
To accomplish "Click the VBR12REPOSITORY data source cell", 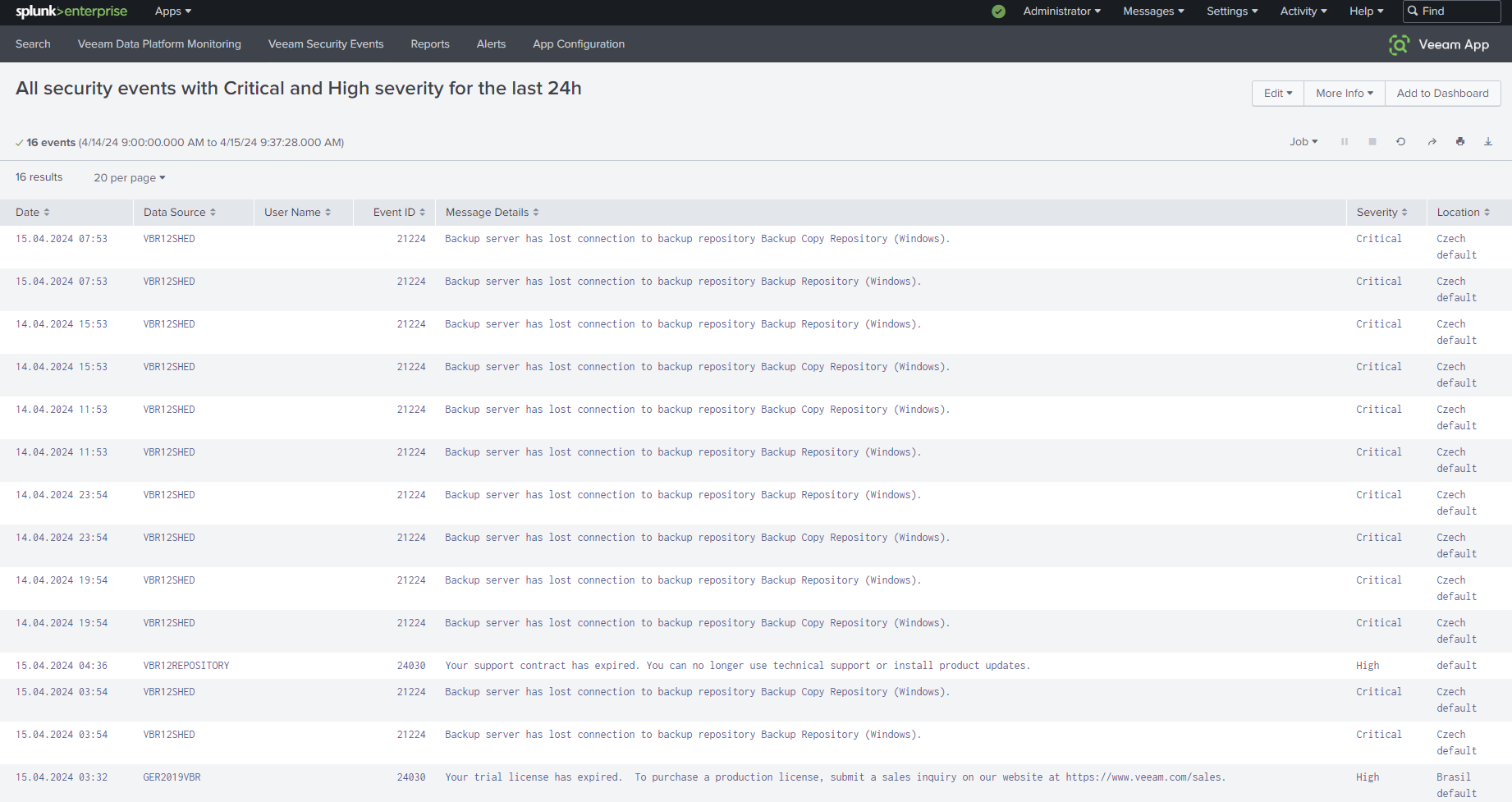I will [186, 666].
